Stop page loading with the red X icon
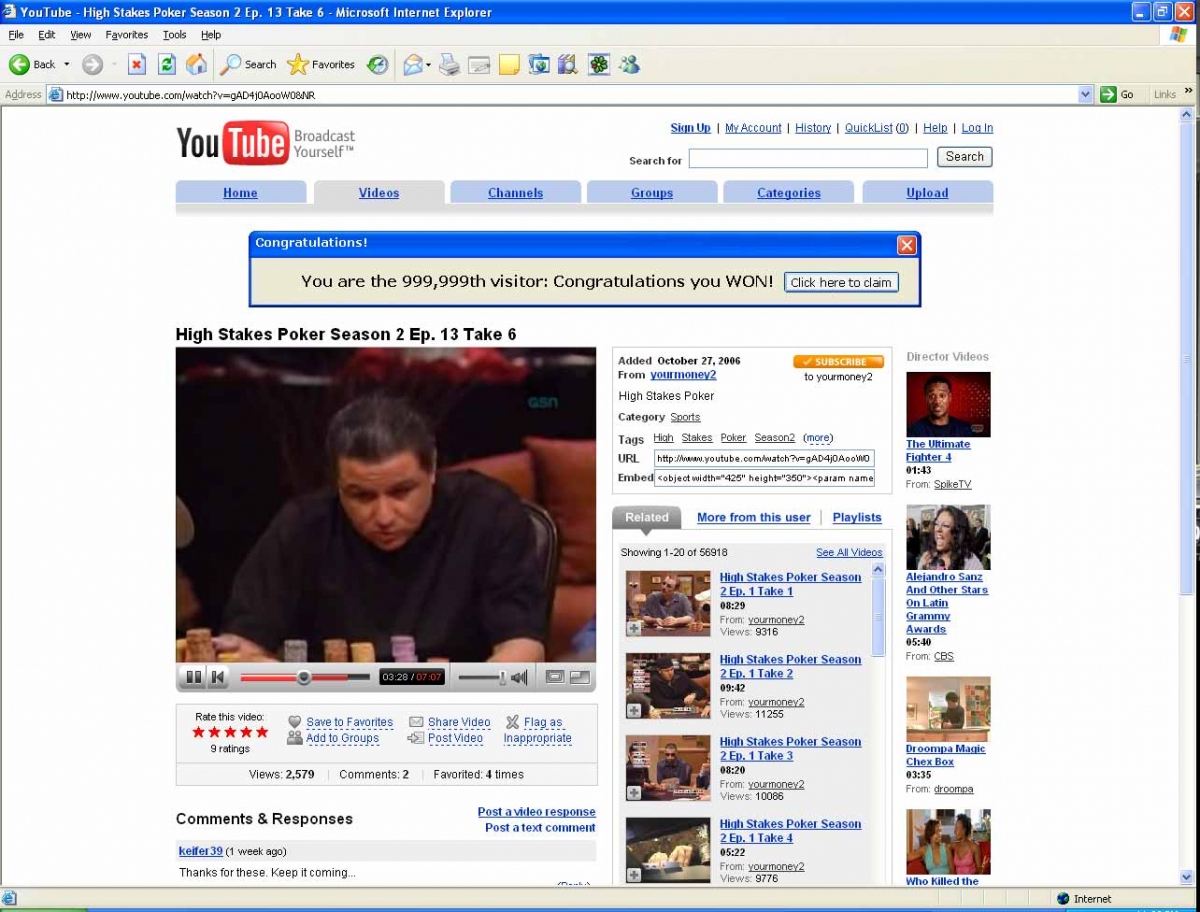1200x912 pixels. click(x=137, y=64)
